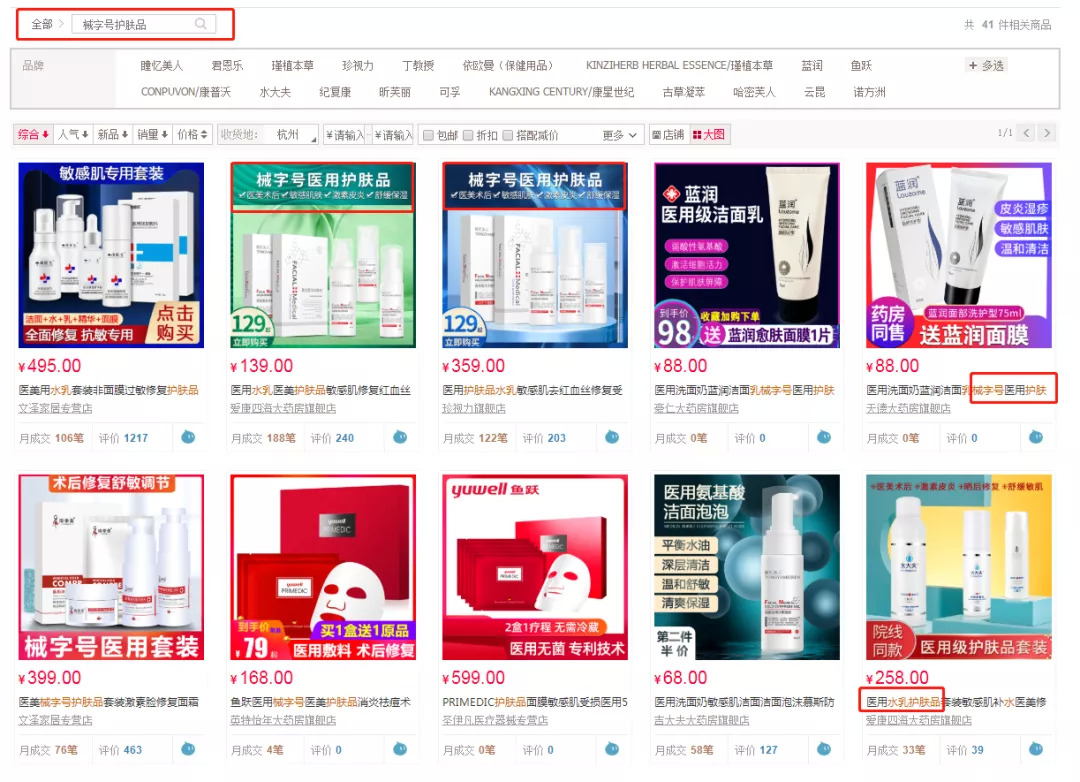Filter by brand 瞳忆美人
Viewport: 1080px width, 782px height.
(162, 65)
